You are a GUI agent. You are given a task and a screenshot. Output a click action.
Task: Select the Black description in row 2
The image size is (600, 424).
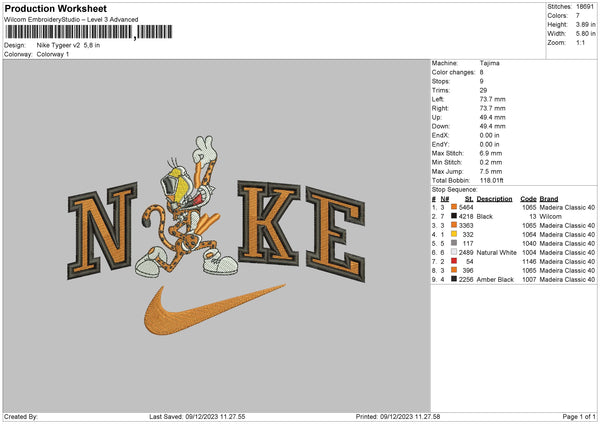(484, 217)
